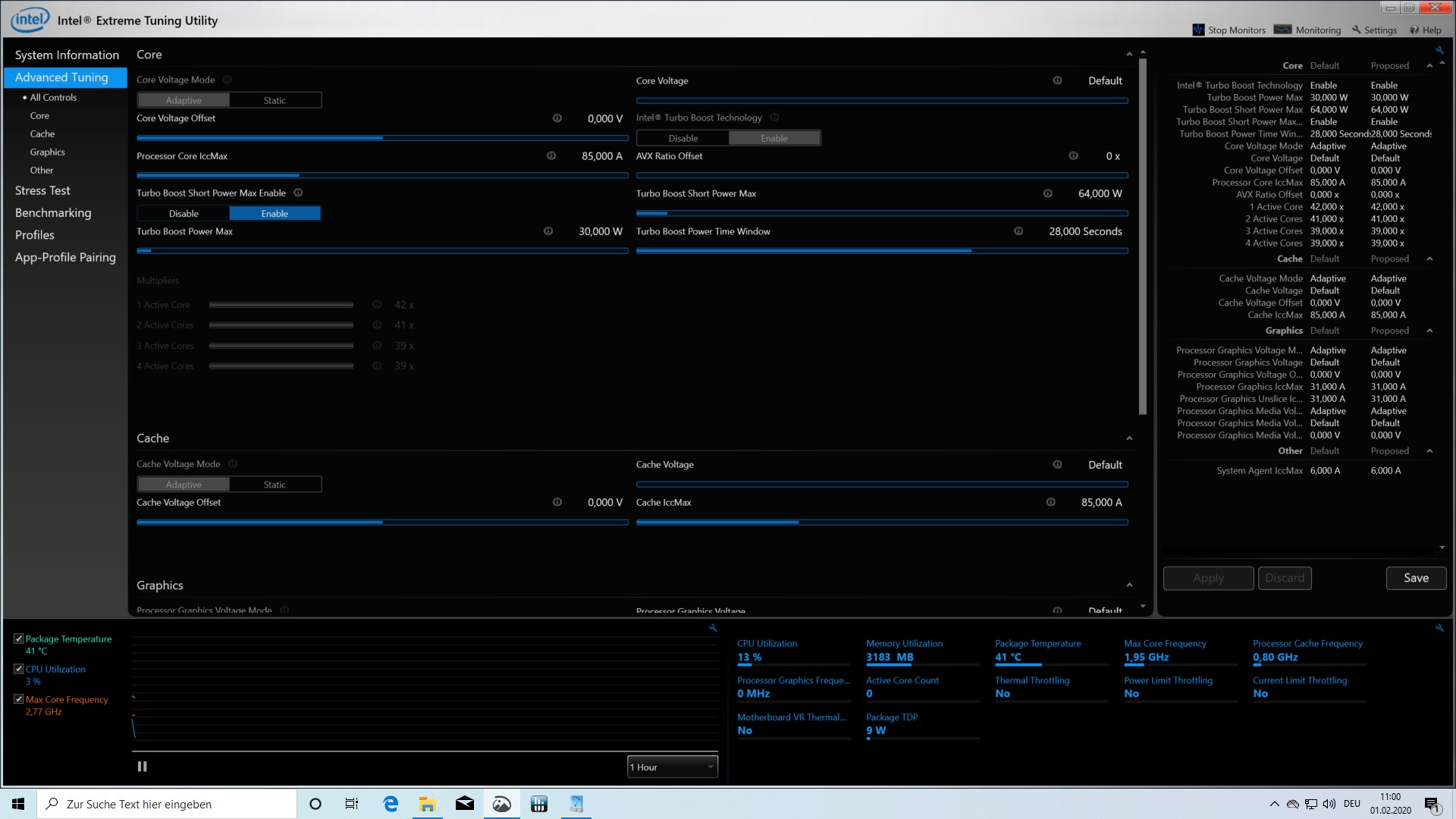The width and height of the screenshot is (1456, 819).
Task: Set Cache Voltage Mode to Static
Action: [275, 485]
